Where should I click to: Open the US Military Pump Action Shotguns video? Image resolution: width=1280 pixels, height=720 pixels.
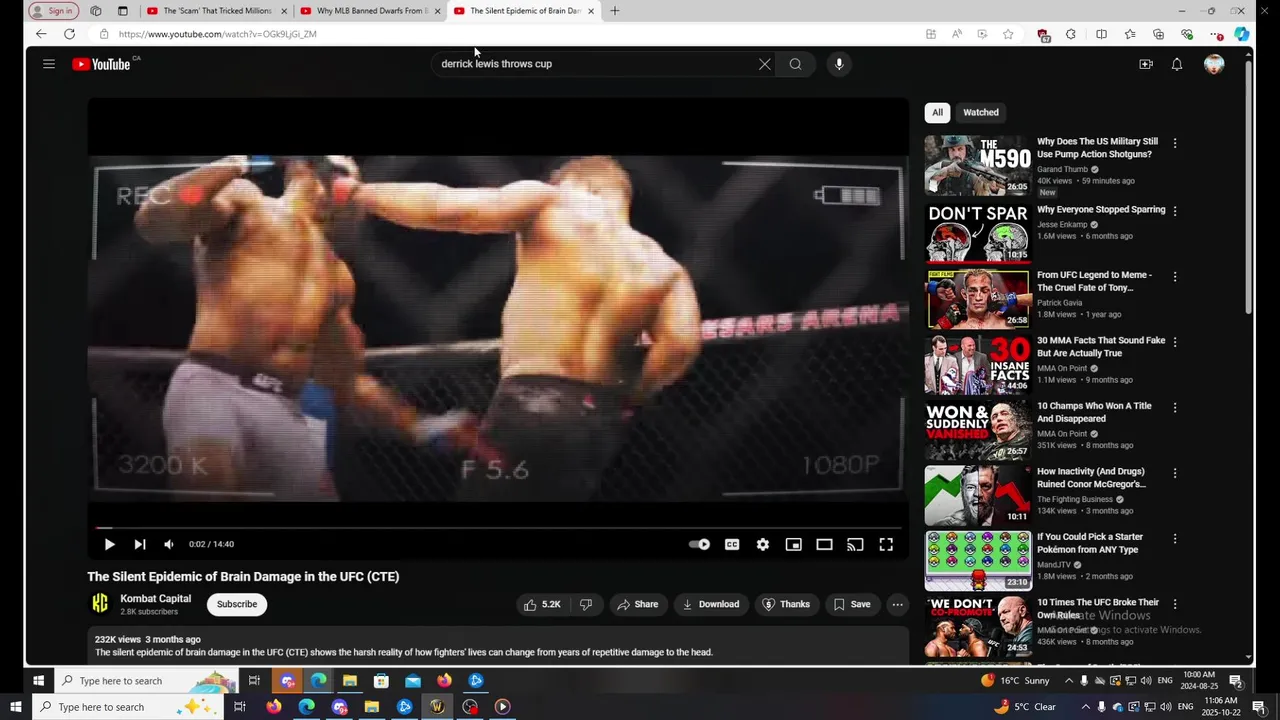[1097, 148]
